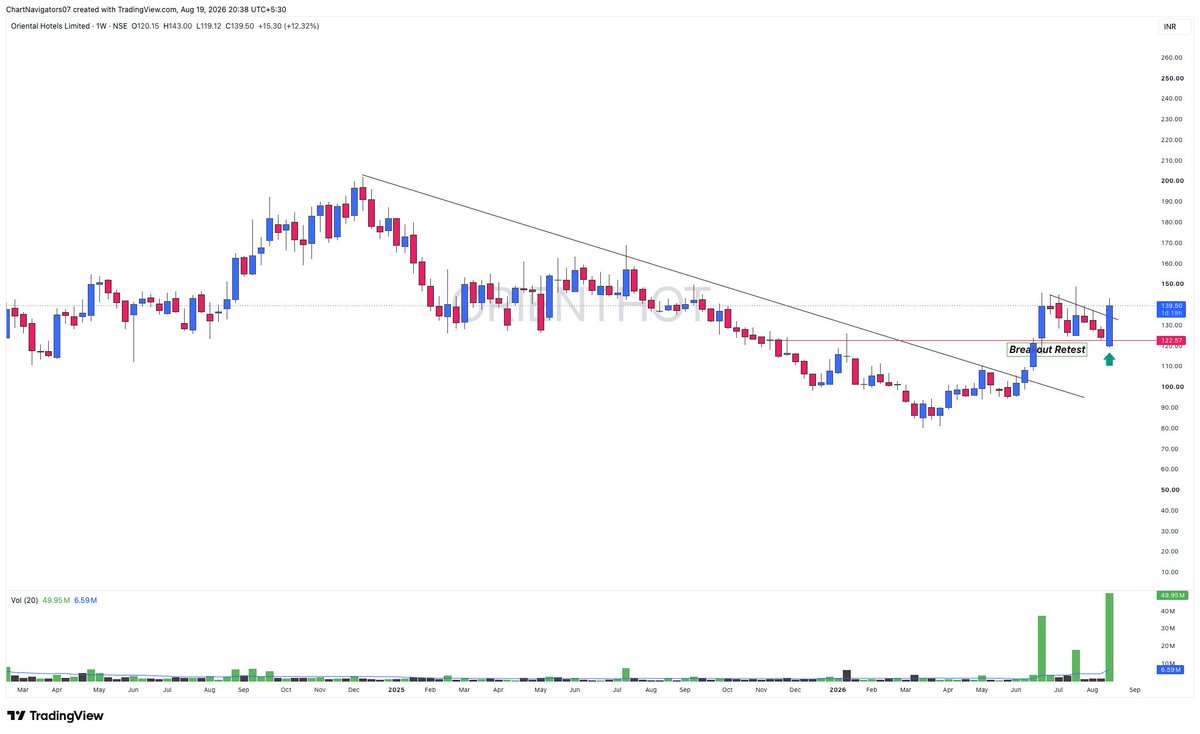
Task: Click the 110.00 price axis label
Action: [x=1172, y=366]
